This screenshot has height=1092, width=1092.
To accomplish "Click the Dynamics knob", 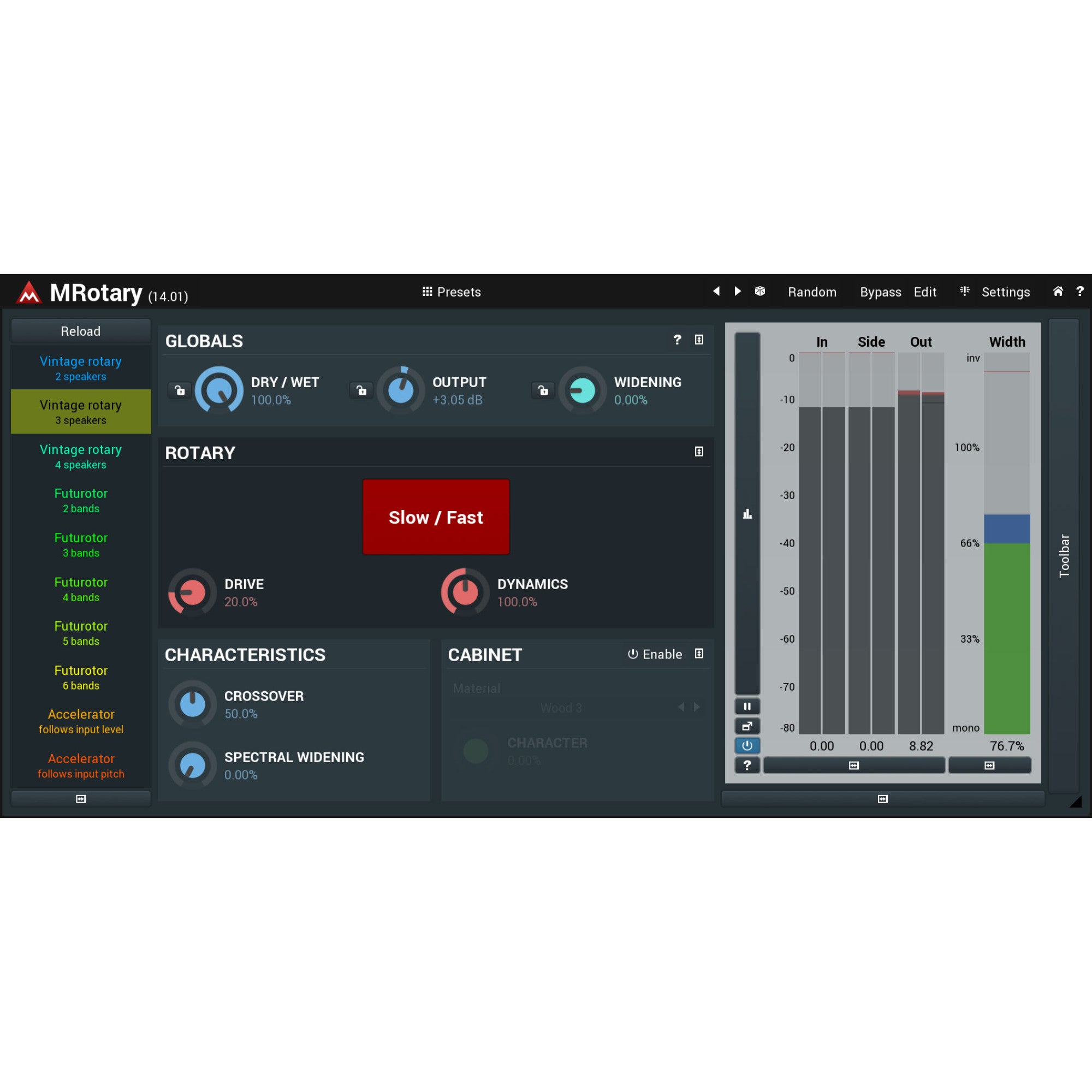I will click(465, 592).
